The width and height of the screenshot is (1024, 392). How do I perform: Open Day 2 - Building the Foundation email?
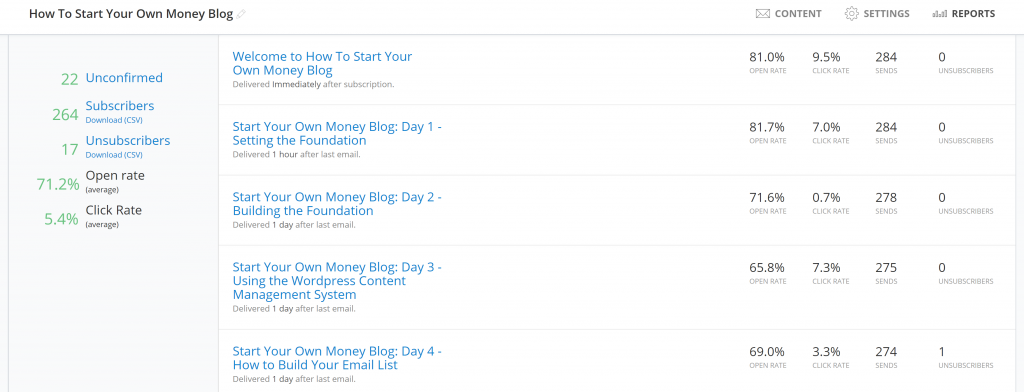(337, 204)
